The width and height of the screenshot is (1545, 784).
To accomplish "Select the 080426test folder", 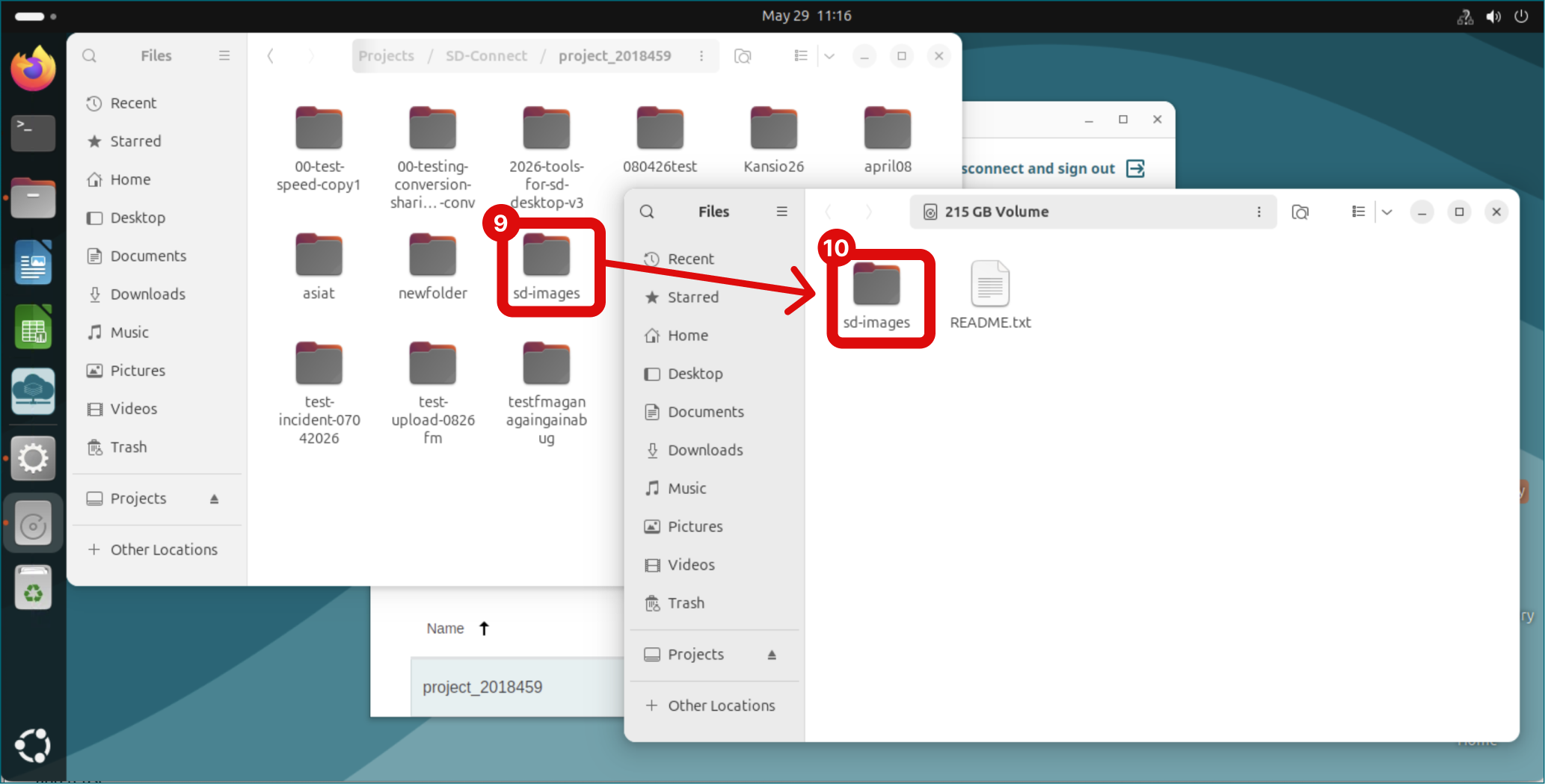I will [660, 141].
